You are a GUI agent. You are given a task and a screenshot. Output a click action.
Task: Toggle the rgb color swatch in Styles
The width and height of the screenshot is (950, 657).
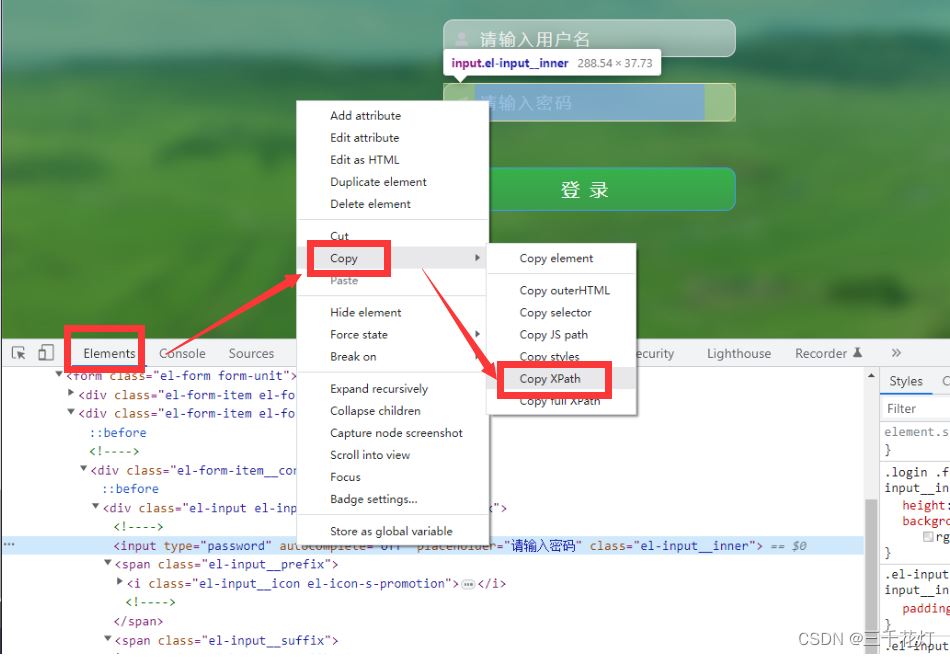point(928,537)
